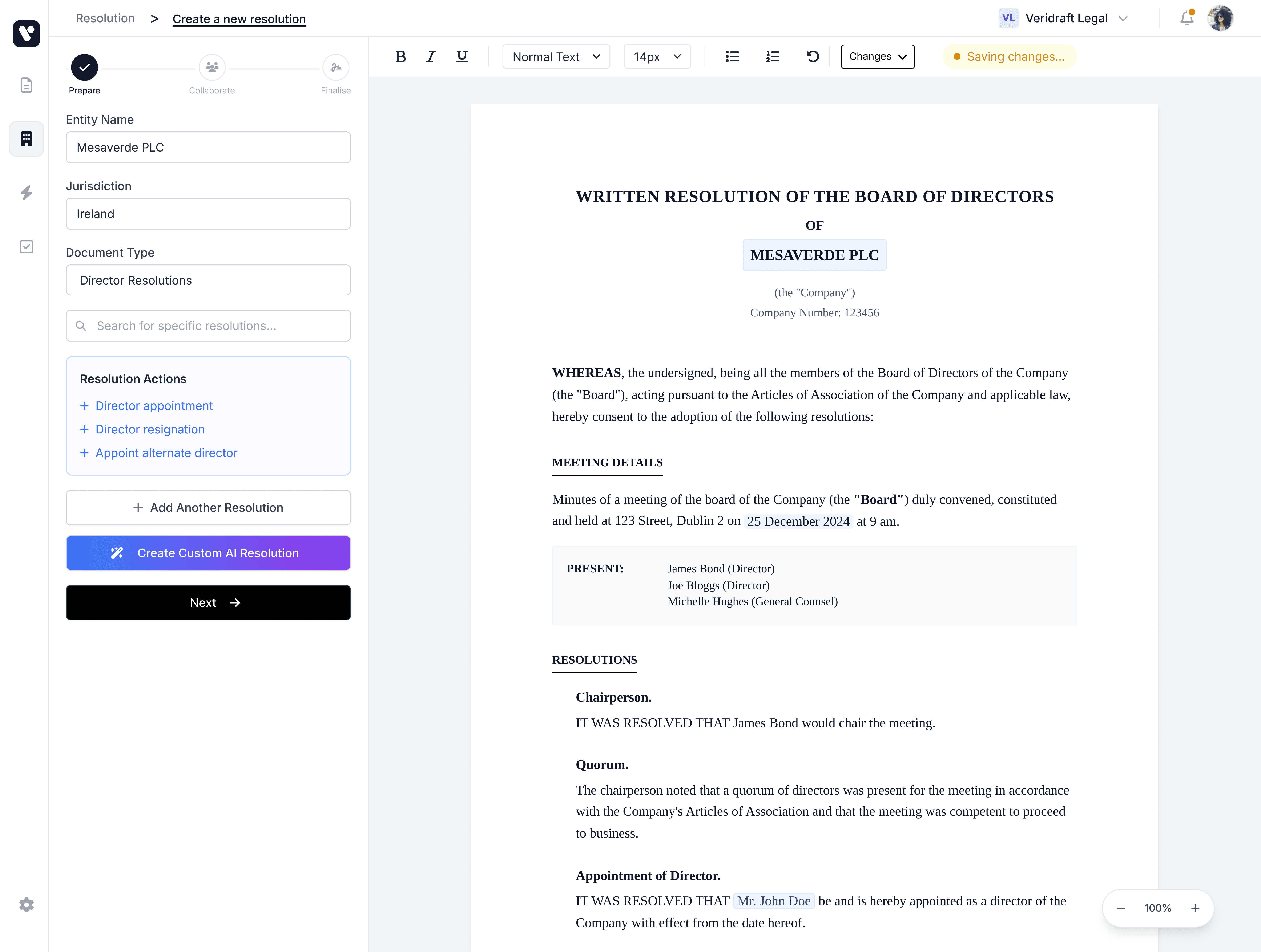Expand the Normal Text style dropdown
1261x952 pixels.
(x=556, y=56)
